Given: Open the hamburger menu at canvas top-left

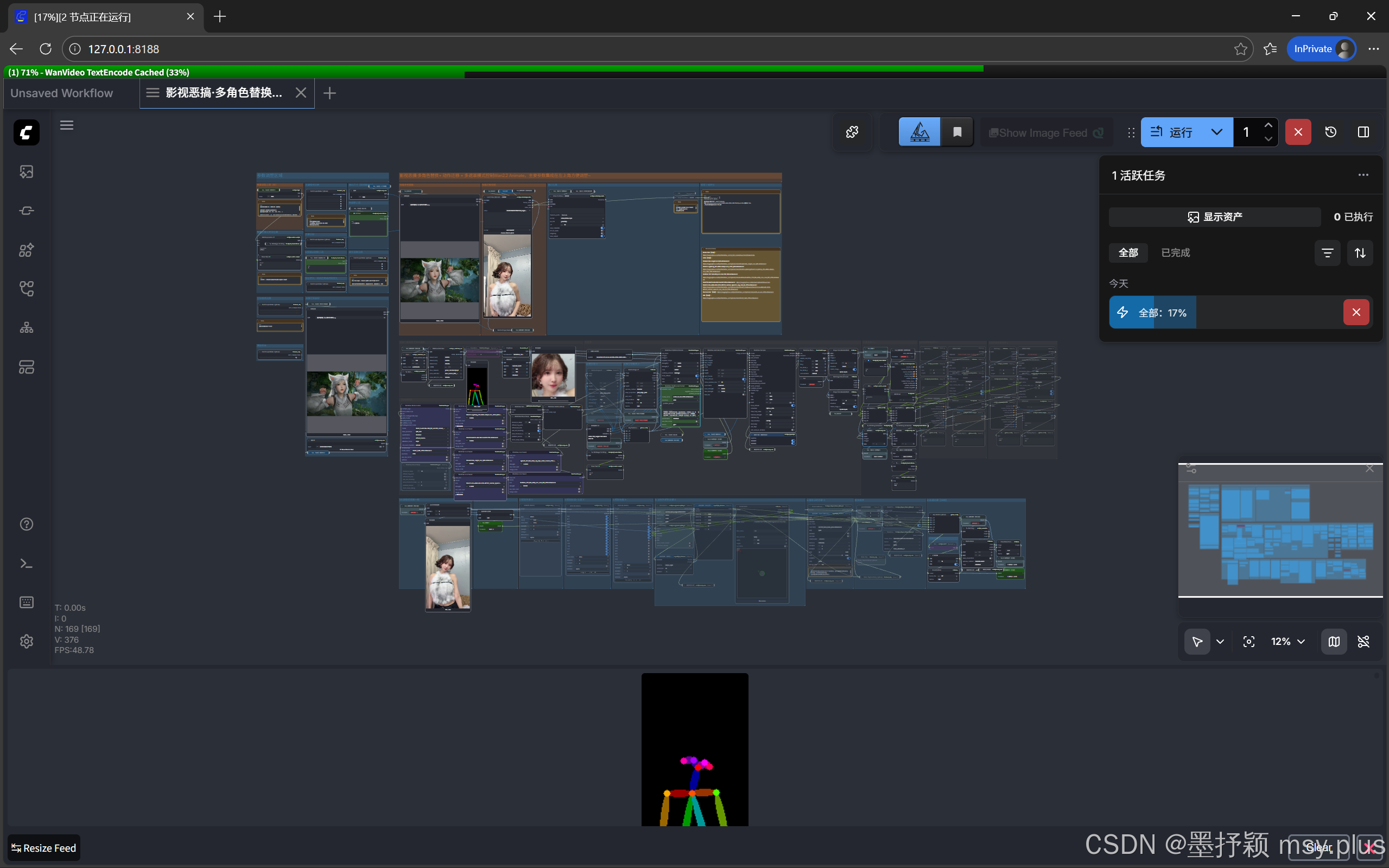Looking at the screenshot, I should click(x=67, y=125).
